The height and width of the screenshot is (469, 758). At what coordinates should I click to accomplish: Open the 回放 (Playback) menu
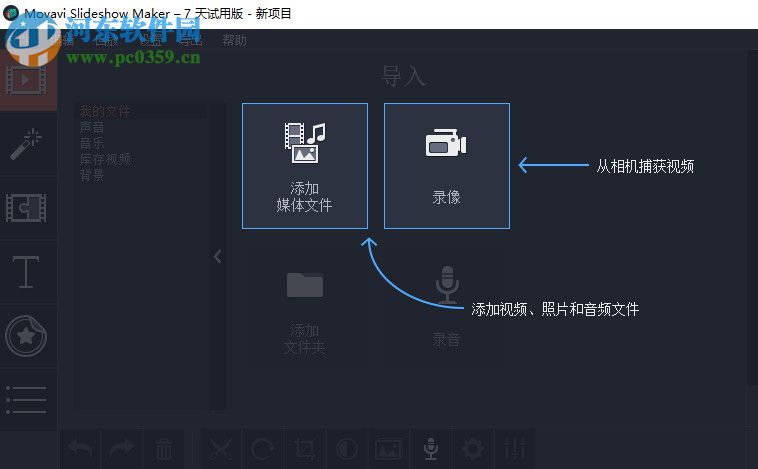(x=107, y=40)
